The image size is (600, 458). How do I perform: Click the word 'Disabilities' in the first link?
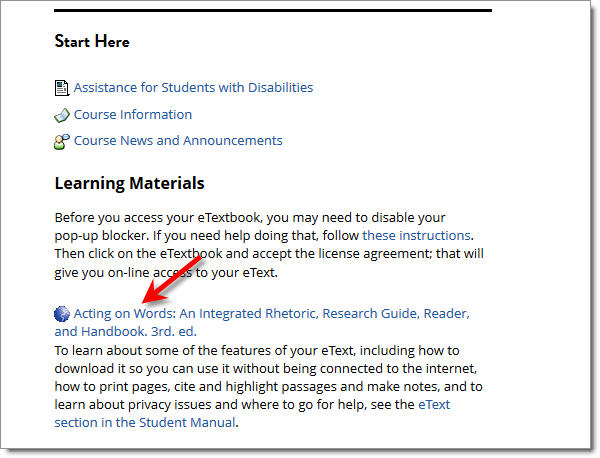[x=280, y=88]
